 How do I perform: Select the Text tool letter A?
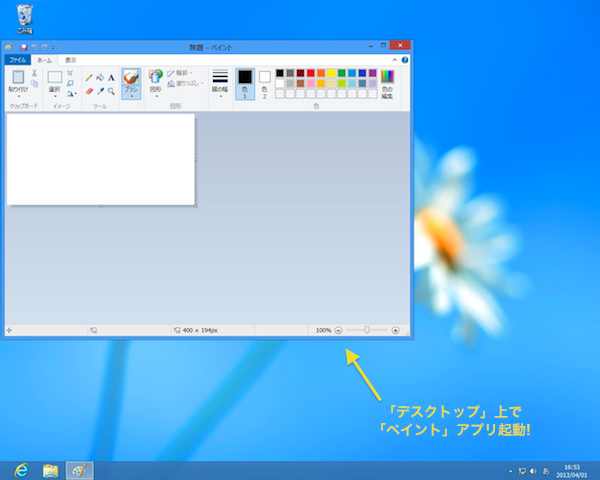point(111,78)
